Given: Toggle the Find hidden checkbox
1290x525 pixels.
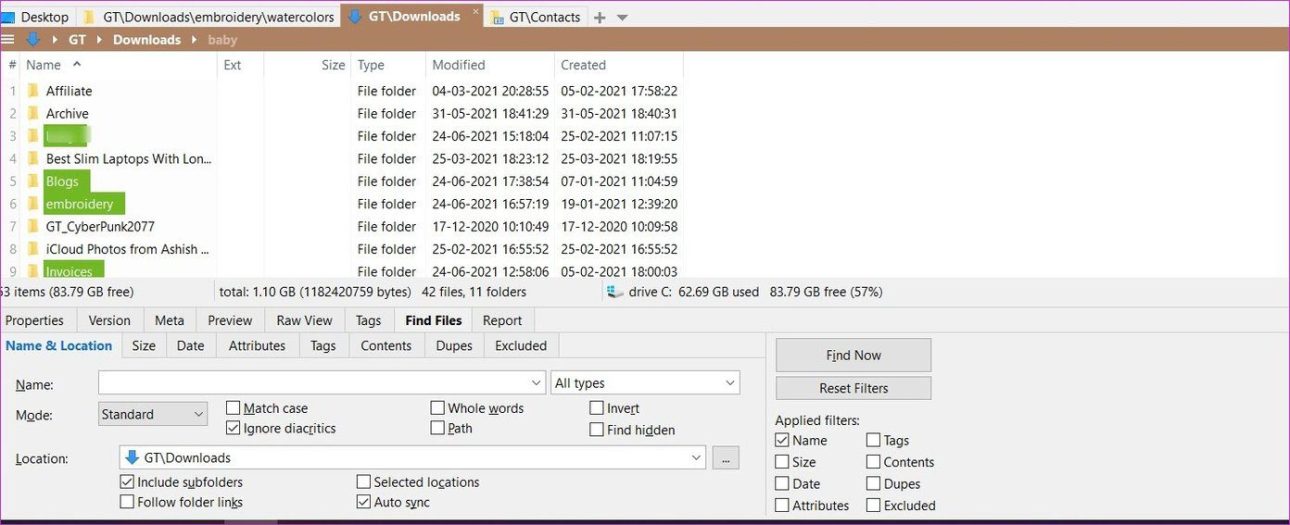Looking at the screenshot, I should pos(597,430).
